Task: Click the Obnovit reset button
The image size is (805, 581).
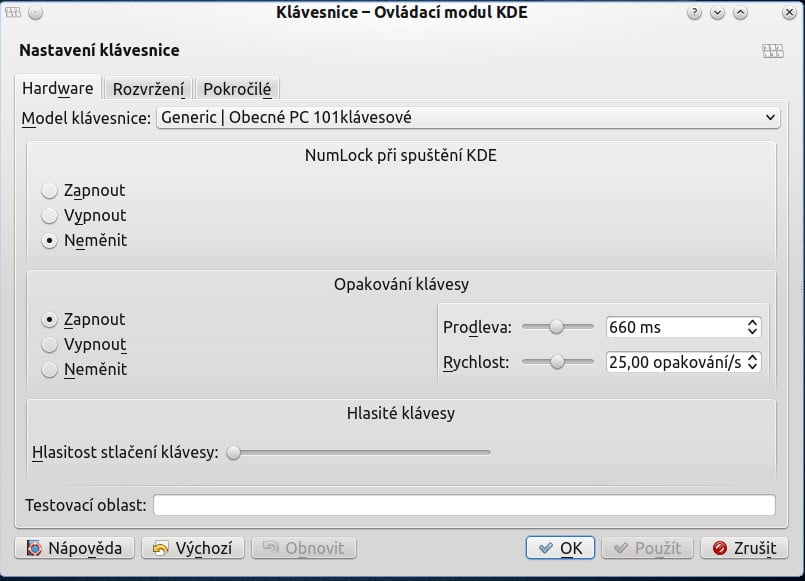Action: point(303,548)
